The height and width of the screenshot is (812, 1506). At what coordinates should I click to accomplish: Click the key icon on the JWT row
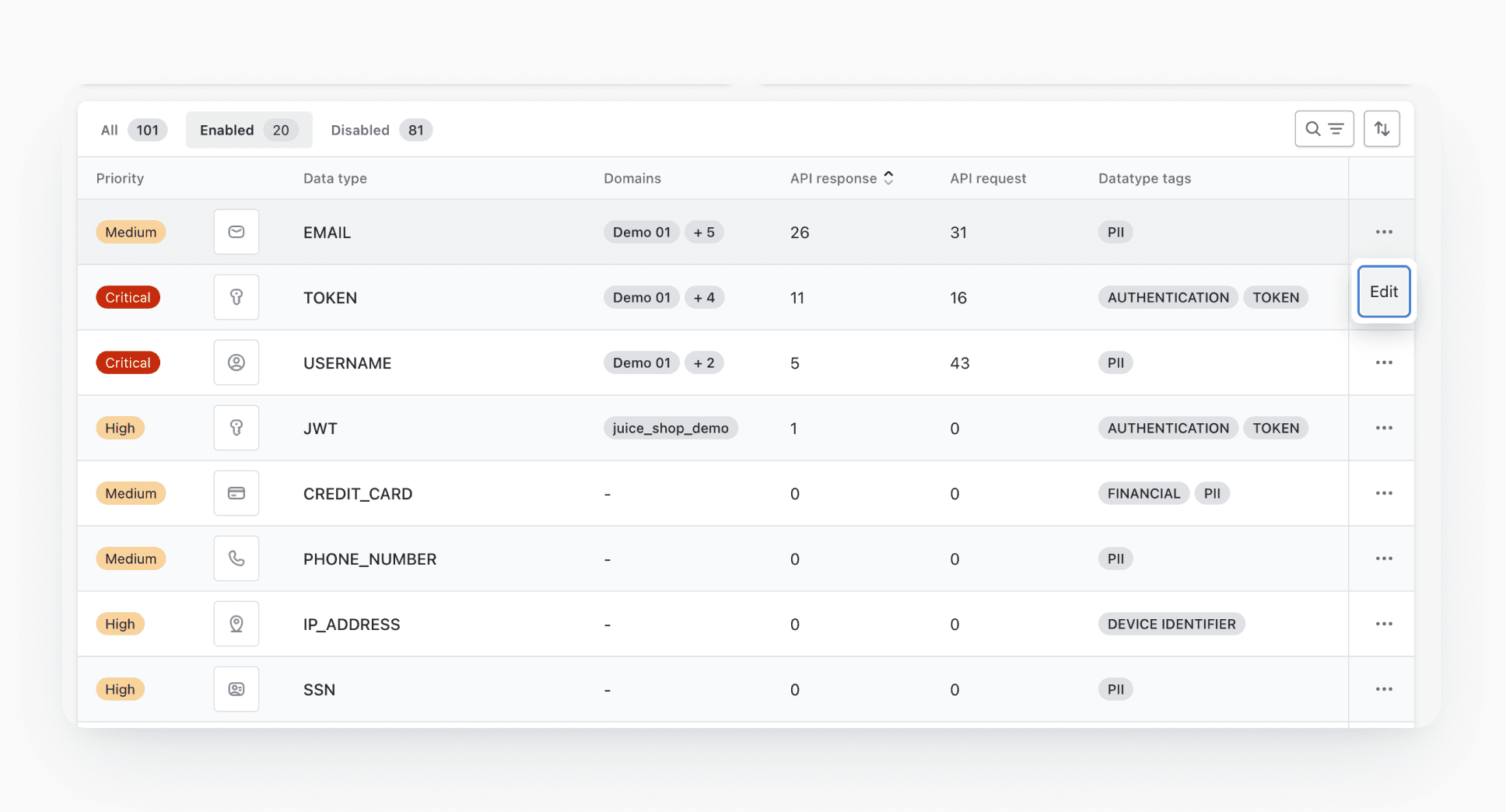pos(236,428)
